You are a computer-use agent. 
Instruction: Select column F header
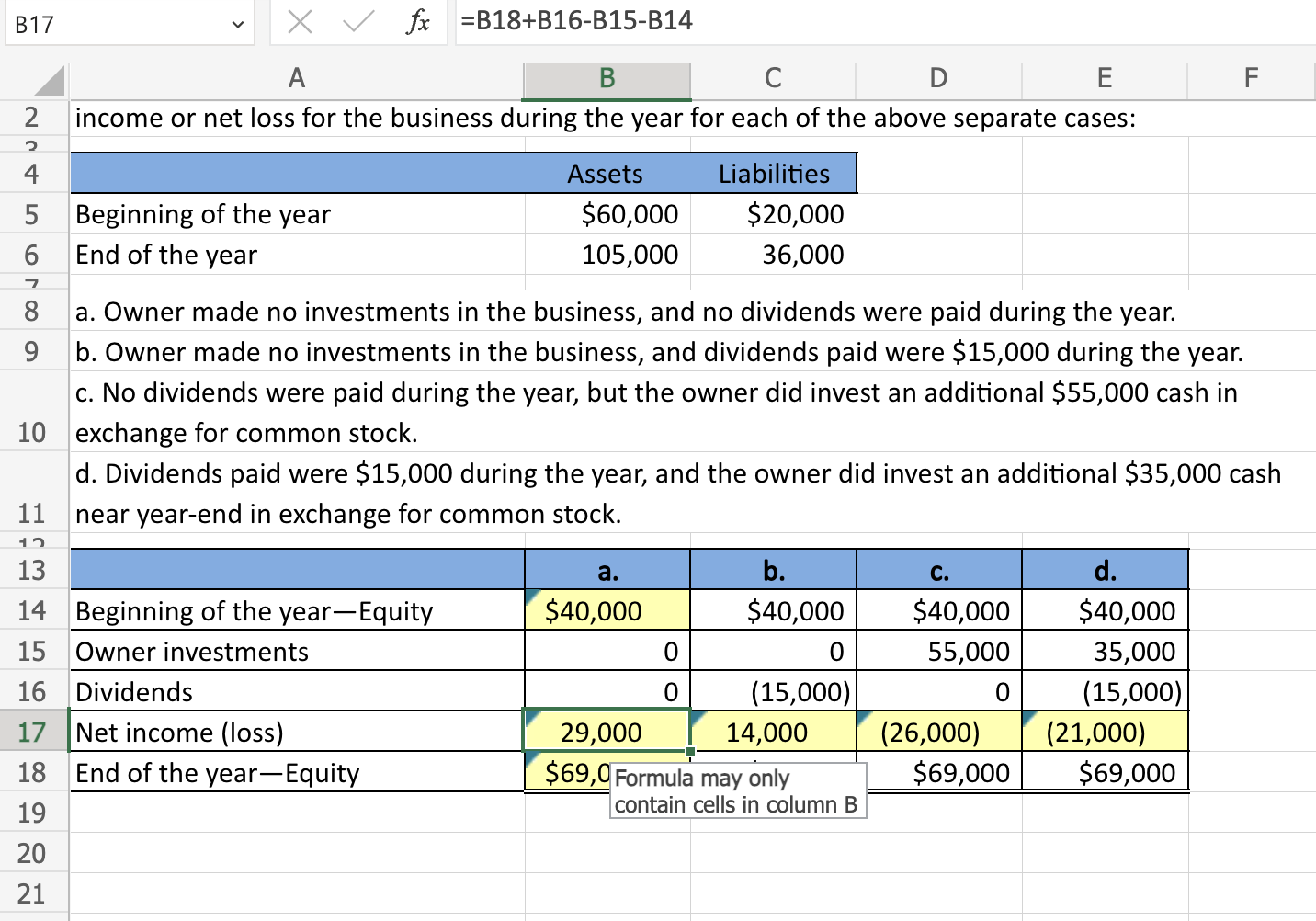[x=1251, y=79]
